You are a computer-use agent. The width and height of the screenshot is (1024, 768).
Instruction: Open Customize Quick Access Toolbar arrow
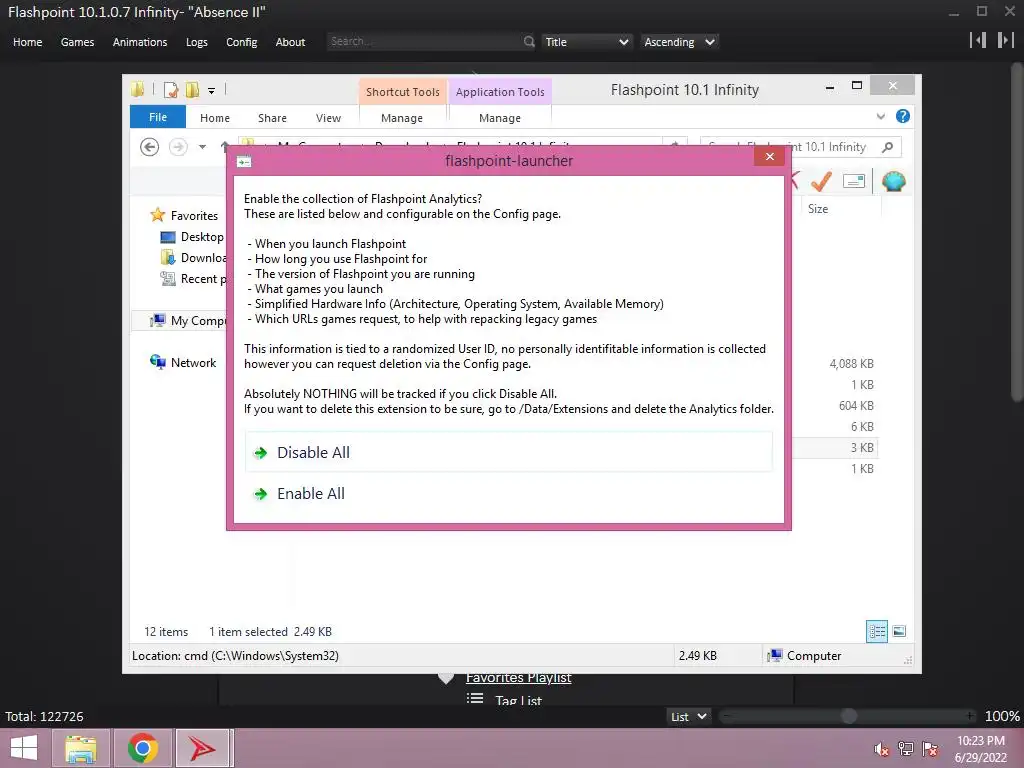(212, 91)
